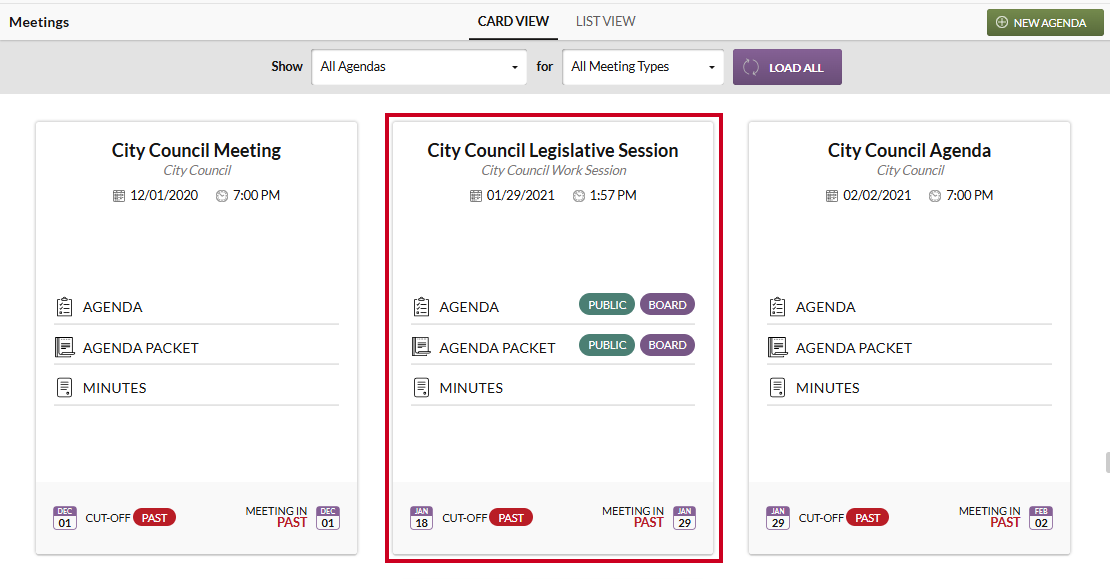Click Minutes document icon in Legislative Session card
Screen dimensions: 1110x579
(421, 387)
